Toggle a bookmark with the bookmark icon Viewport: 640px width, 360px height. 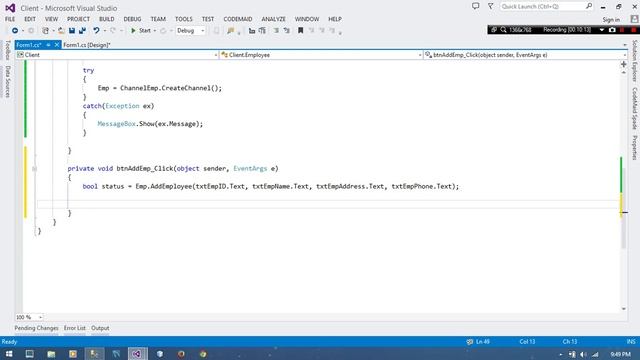(x=300, y=31)
